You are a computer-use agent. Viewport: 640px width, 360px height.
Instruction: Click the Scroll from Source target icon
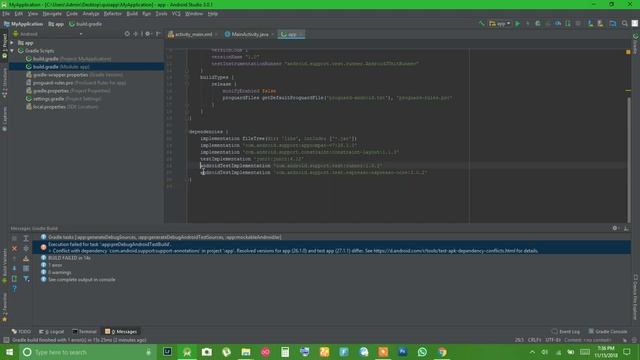tap(127, 34)
